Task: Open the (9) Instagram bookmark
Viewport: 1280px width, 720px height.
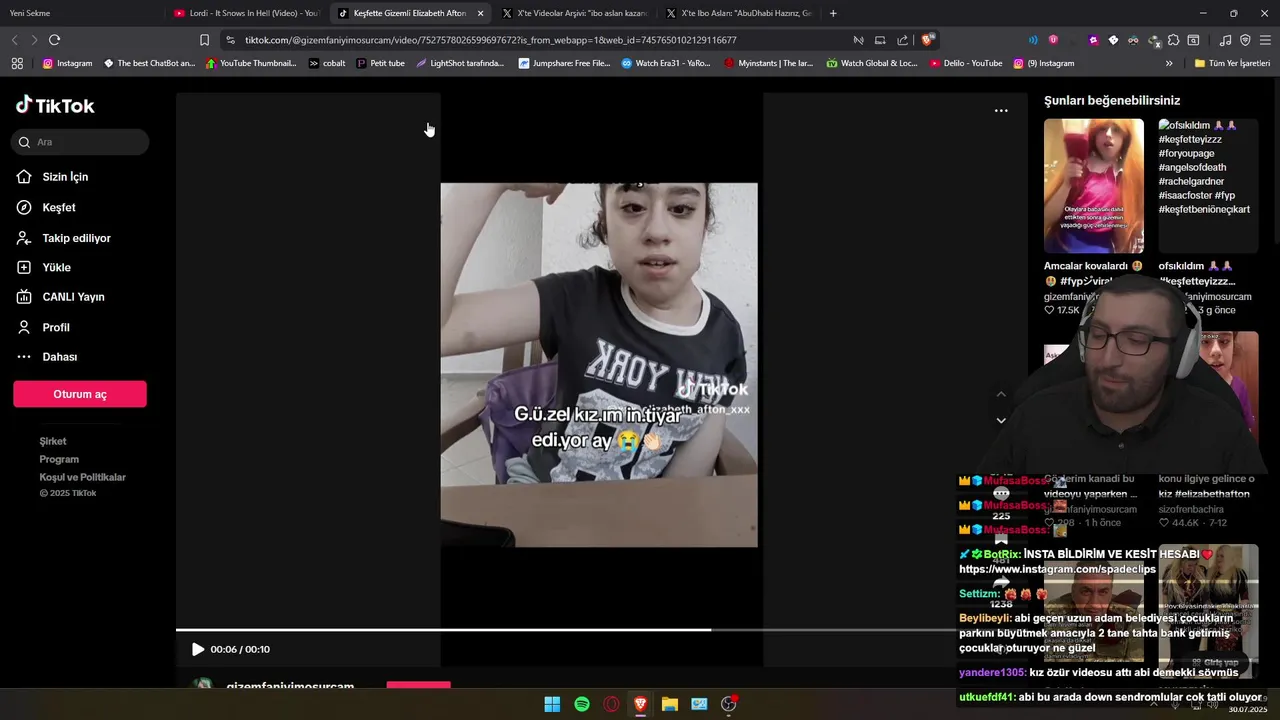Action: [1043, 63]
